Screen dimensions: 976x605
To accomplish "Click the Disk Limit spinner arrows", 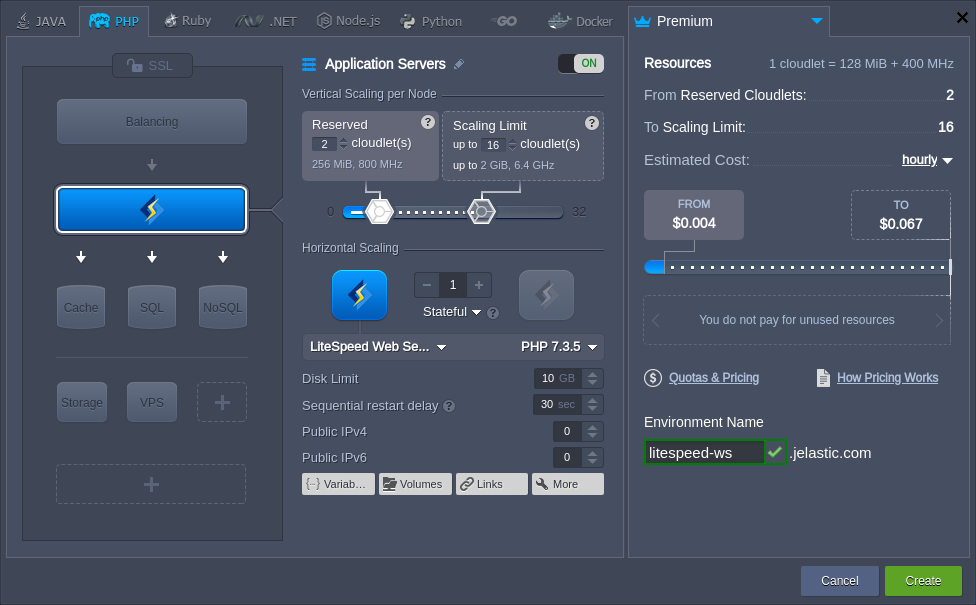I will click(593, 378).
